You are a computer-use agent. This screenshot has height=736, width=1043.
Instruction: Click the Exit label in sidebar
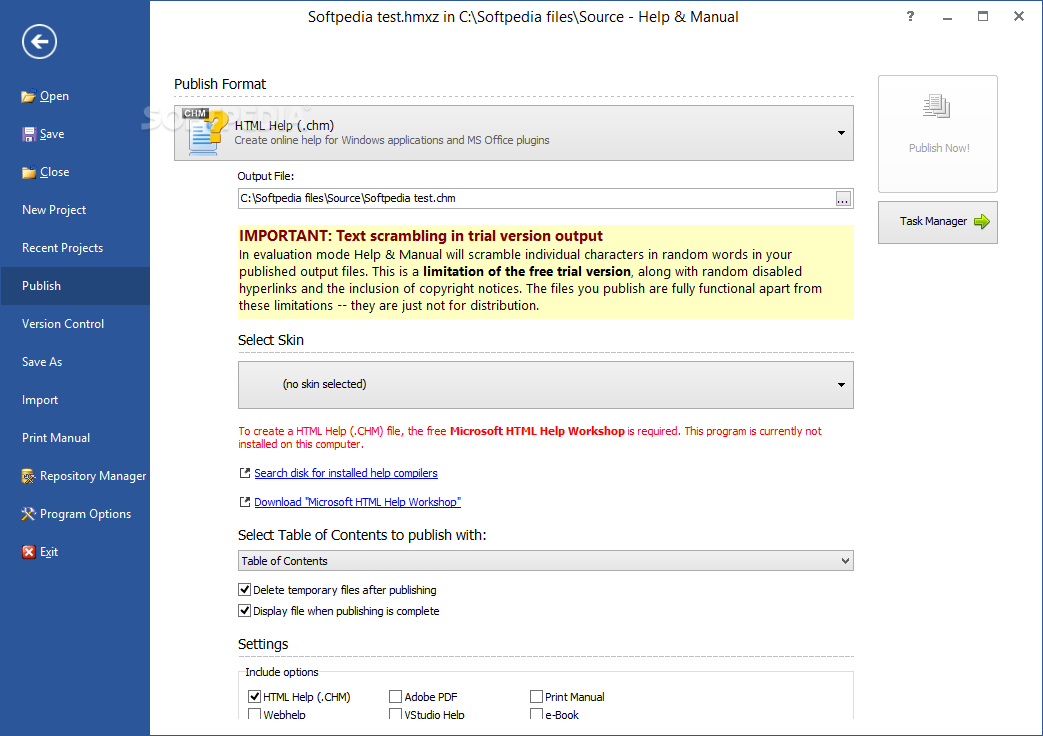pos(49,552)
